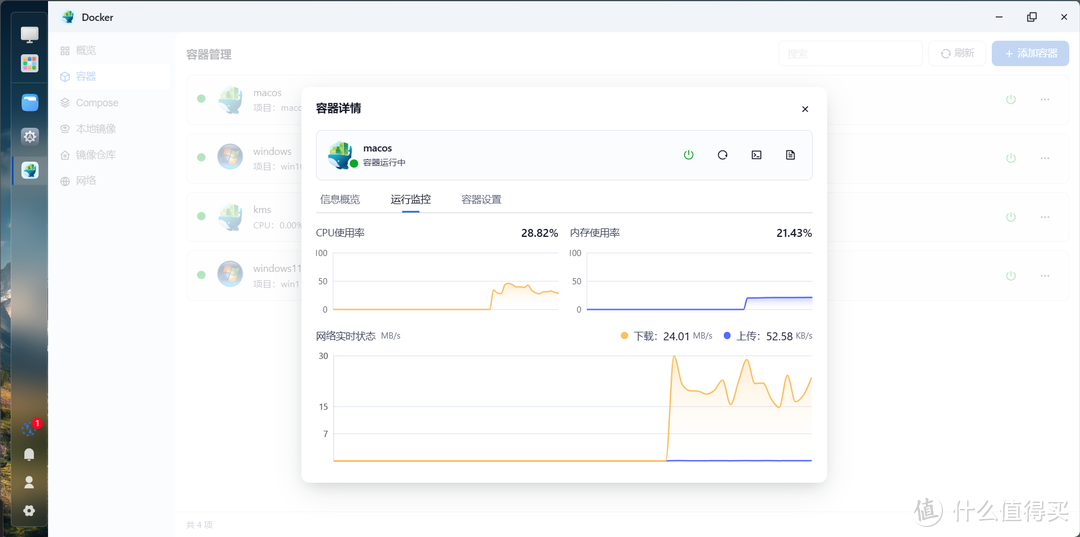The height and width of the screenshot is (537, 1080).
Task: Click the 21.43% memory value
Action: click(794, 233)
